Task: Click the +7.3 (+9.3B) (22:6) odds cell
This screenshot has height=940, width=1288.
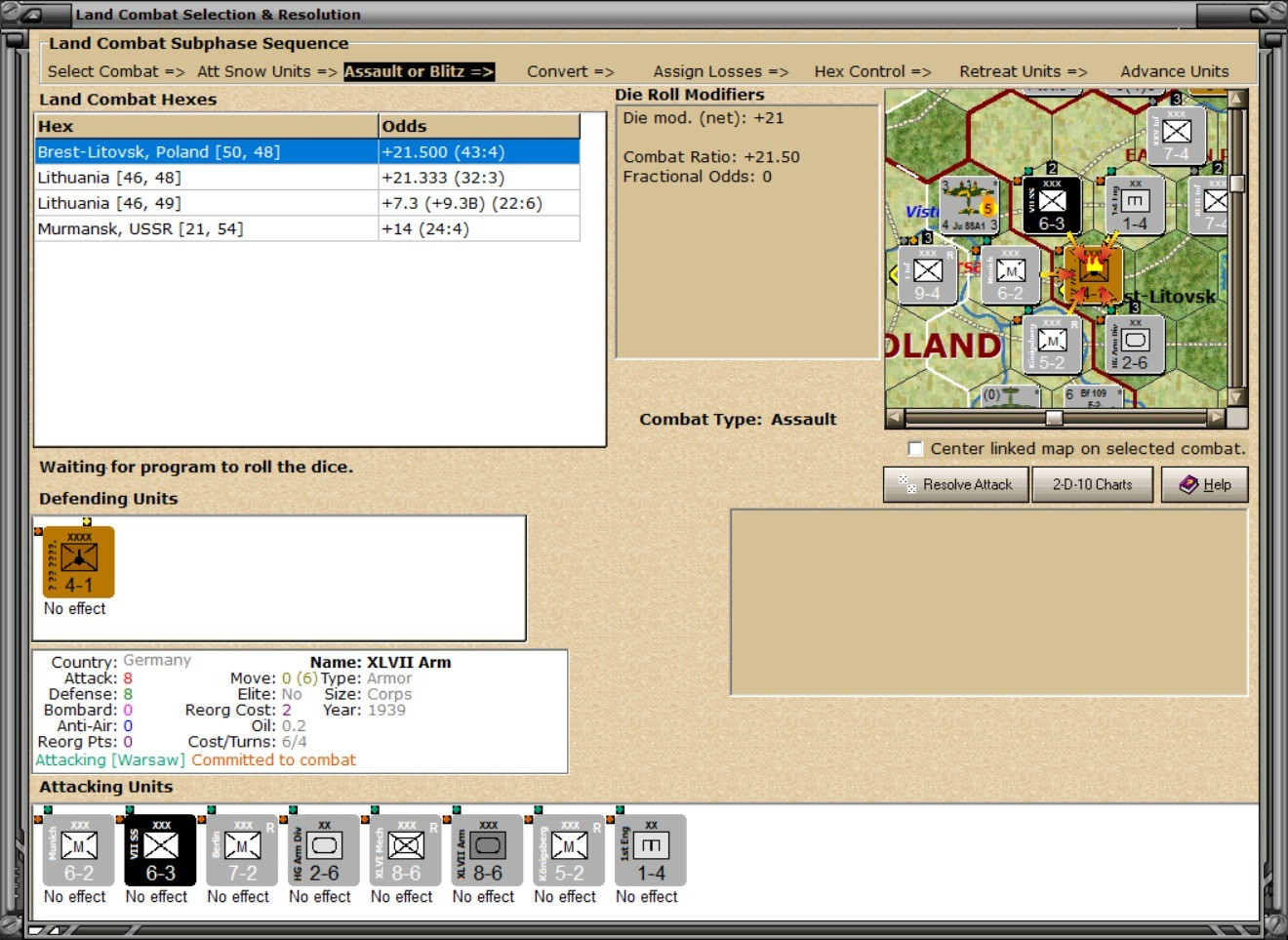Action: (479, 203)
